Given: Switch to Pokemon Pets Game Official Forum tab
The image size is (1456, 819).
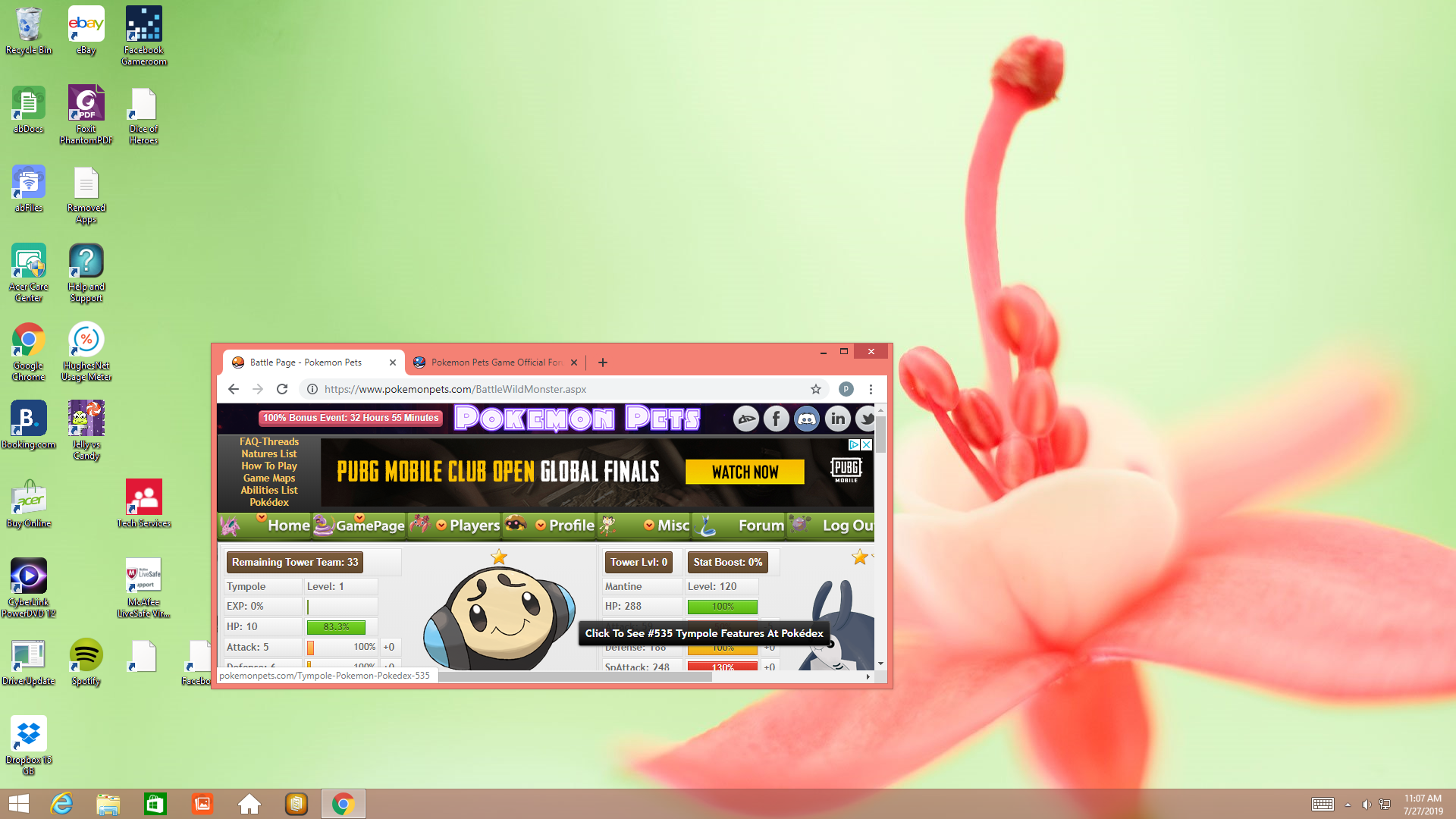Looking at the screenshot, I should [493, 362].
